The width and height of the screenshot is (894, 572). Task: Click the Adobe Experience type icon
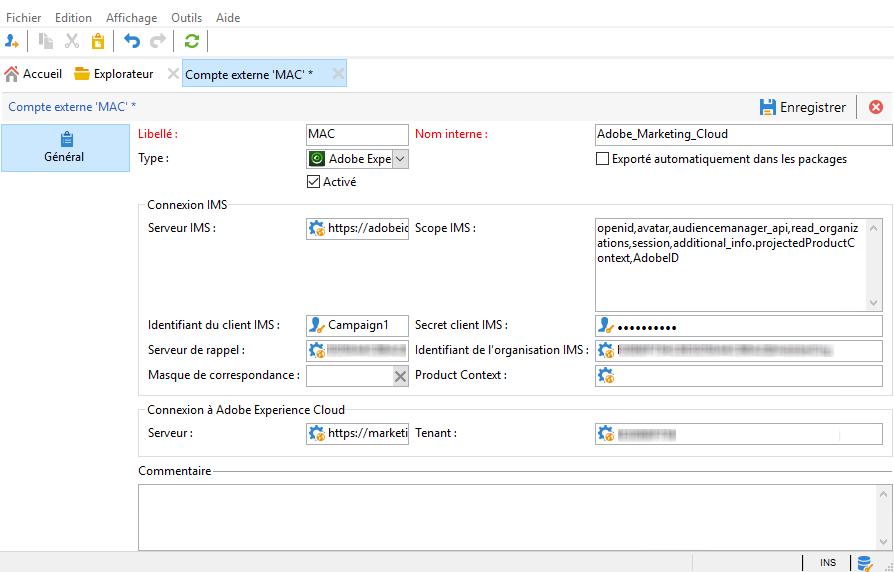(x=317, y=159)
